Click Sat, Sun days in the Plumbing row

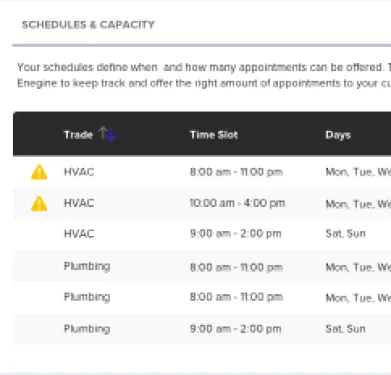[x=345, y=329]
